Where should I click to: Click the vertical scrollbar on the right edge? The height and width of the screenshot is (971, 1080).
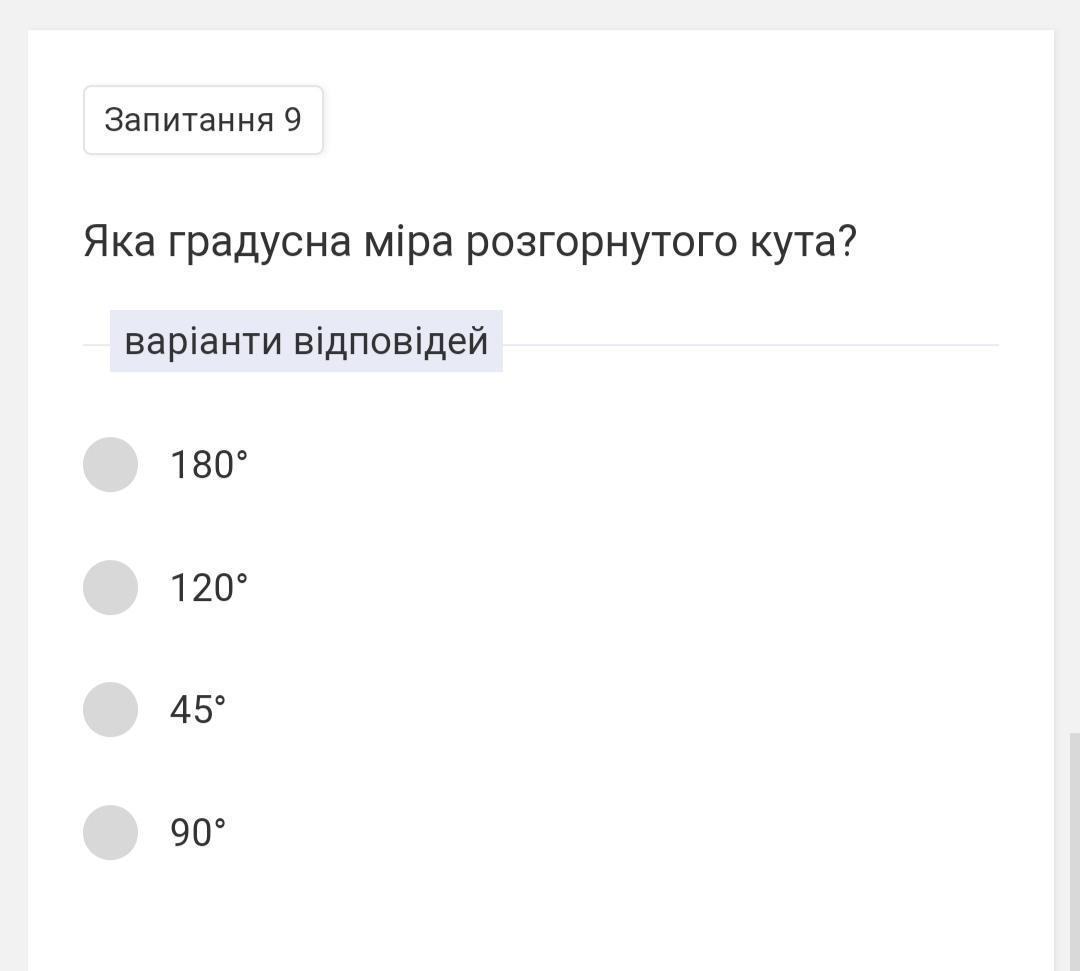click(1074, 852)
